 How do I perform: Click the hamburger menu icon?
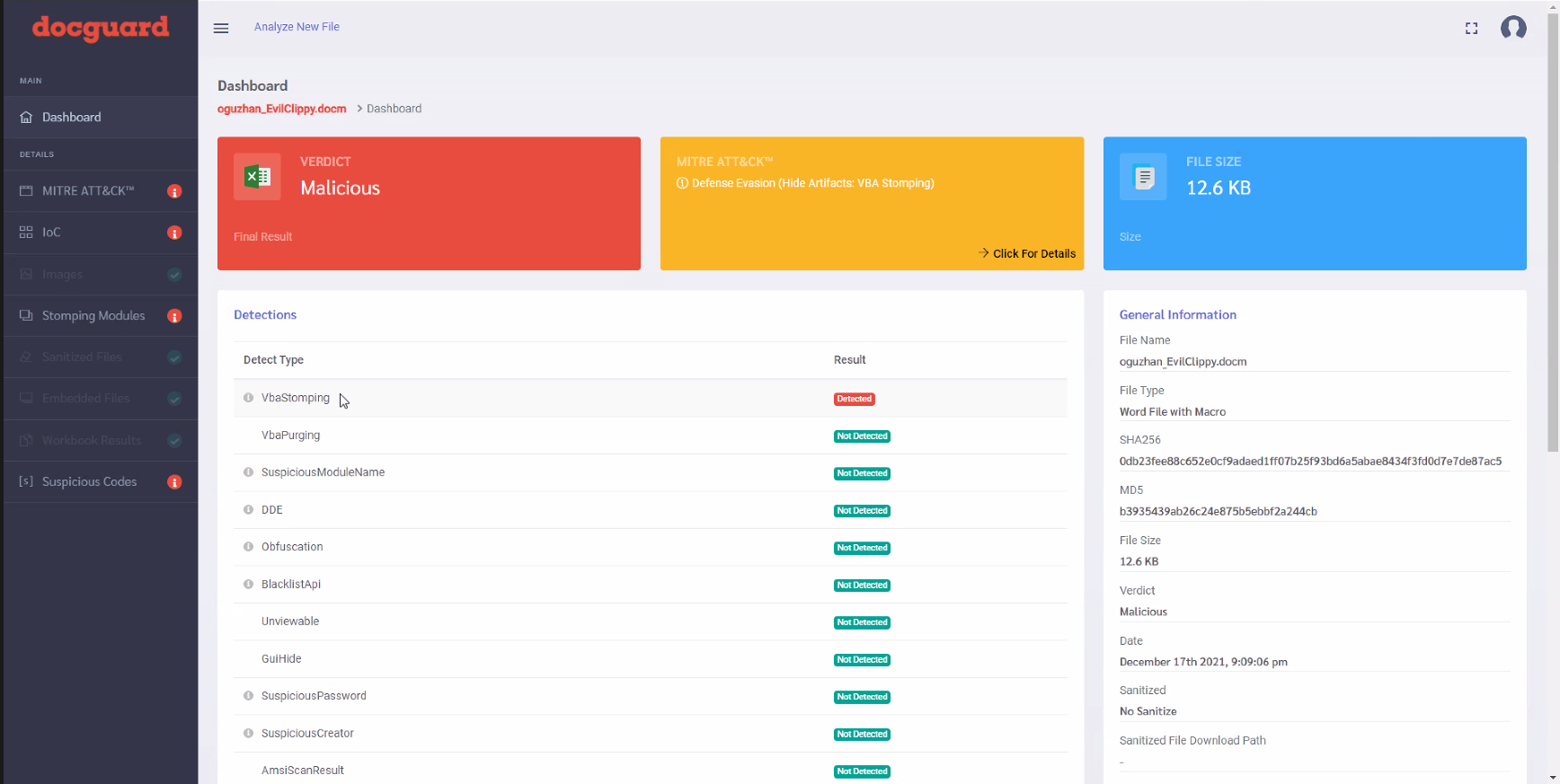pos(221,28)
